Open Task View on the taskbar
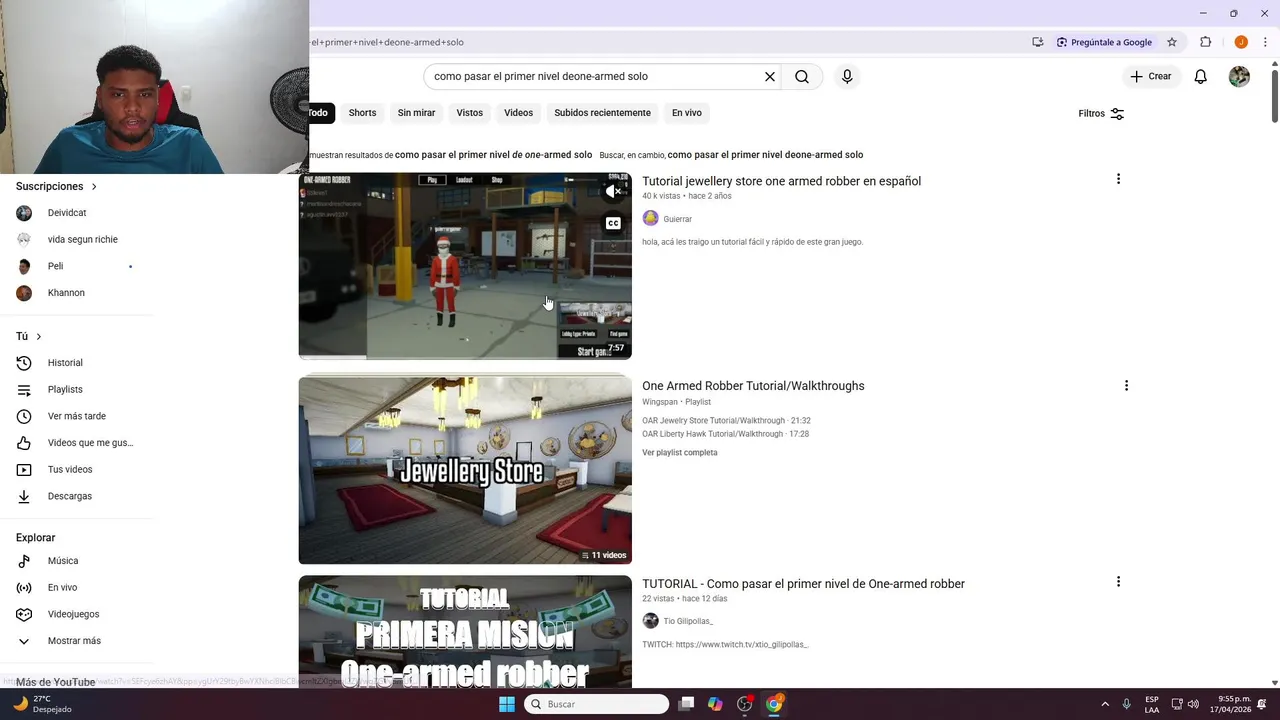This screenshot has height=720, width=1280. click(686, 704)
